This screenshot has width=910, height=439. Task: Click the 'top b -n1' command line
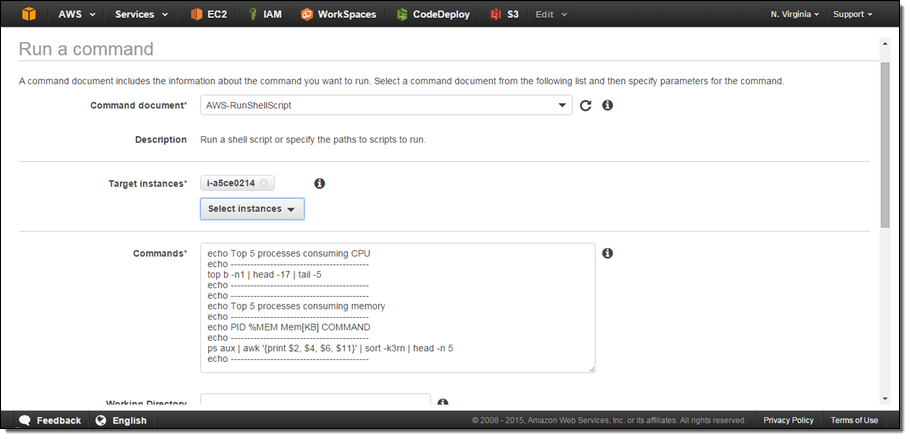pos(264,275)
